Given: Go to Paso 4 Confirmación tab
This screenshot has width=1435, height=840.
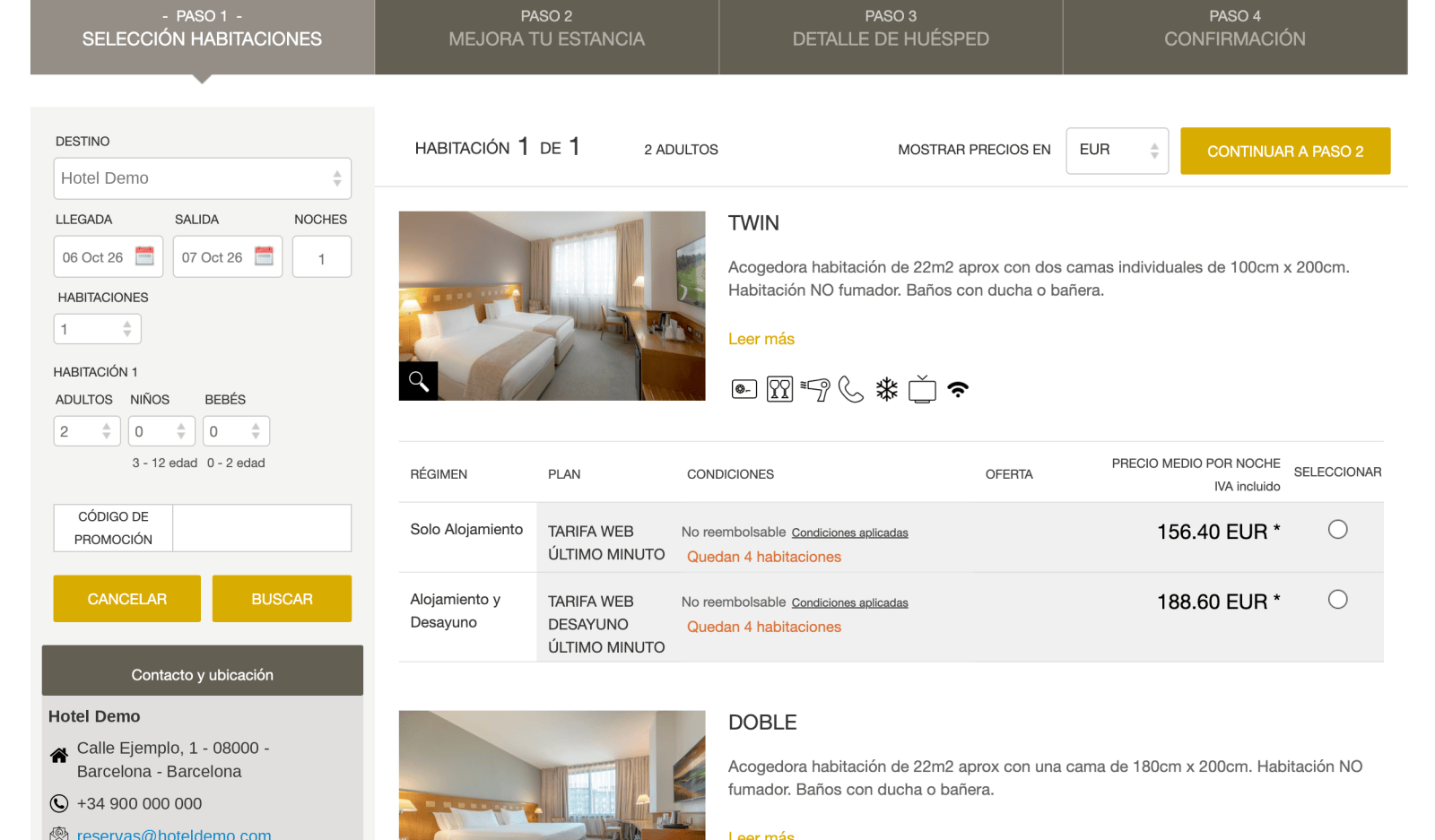Looking at the screenshot, I should pyautogui.click(x=1235, y=37).
